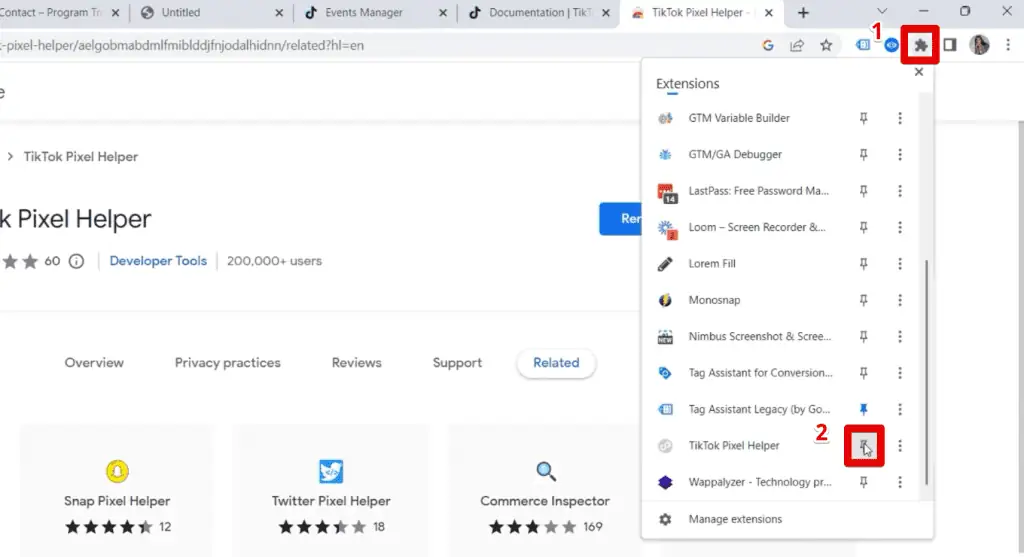The height and width of the screenshot is (557, 1024).
Task: Switch to the Overview tab
Action: click(94, 363)
